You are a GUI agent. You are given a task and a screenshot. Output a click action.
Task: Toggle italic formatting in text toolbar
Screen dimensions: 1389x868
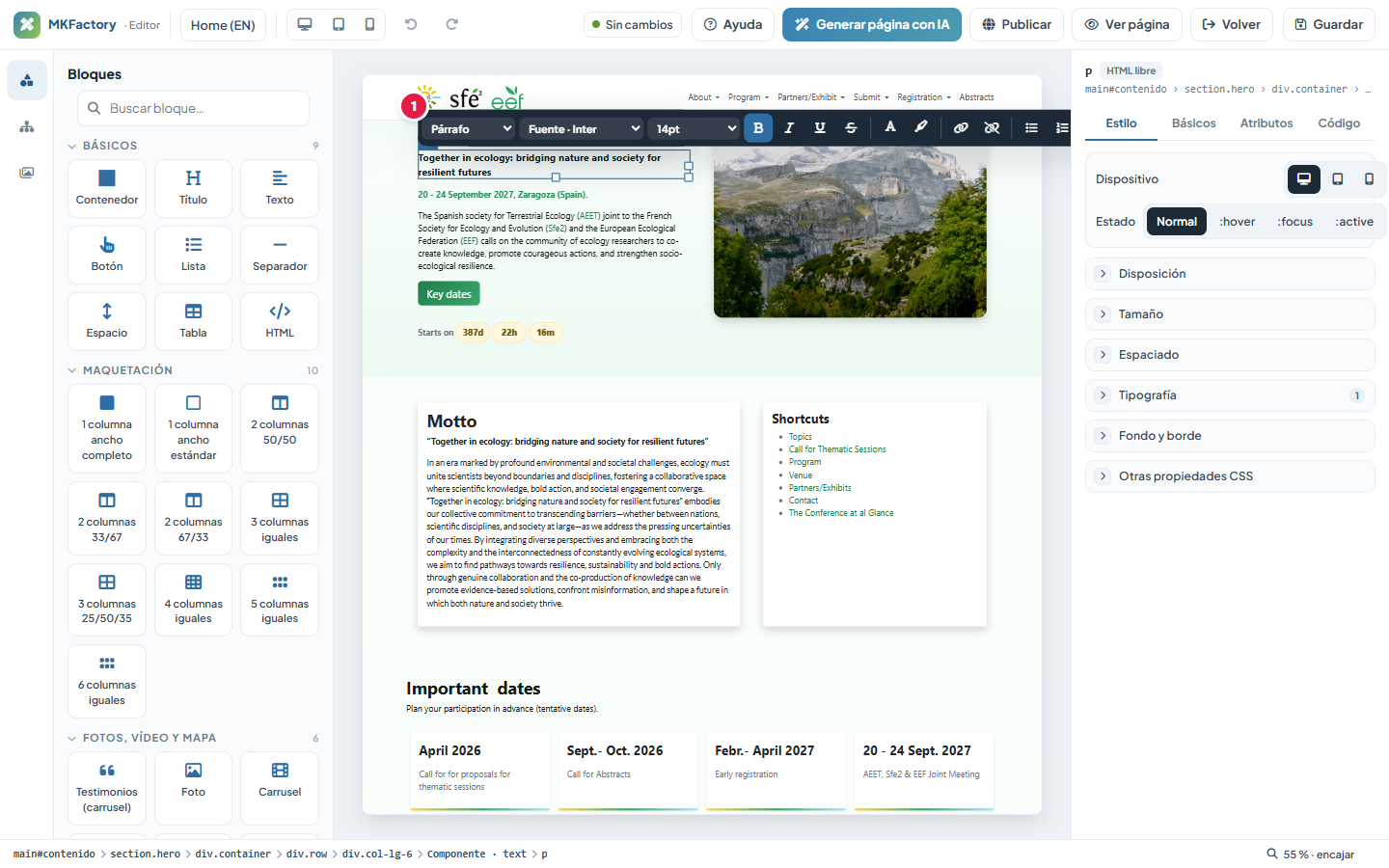coord(789,128)
